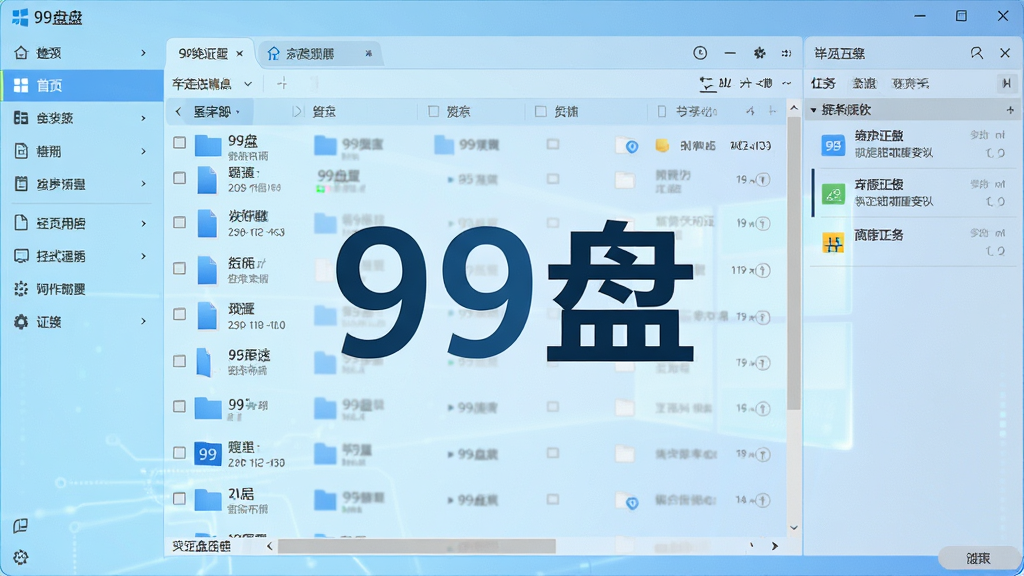This screenshot has width=1024, height=576.
Task: Select the 首页 grid icon in the sidebar
Action: point(21,86)
